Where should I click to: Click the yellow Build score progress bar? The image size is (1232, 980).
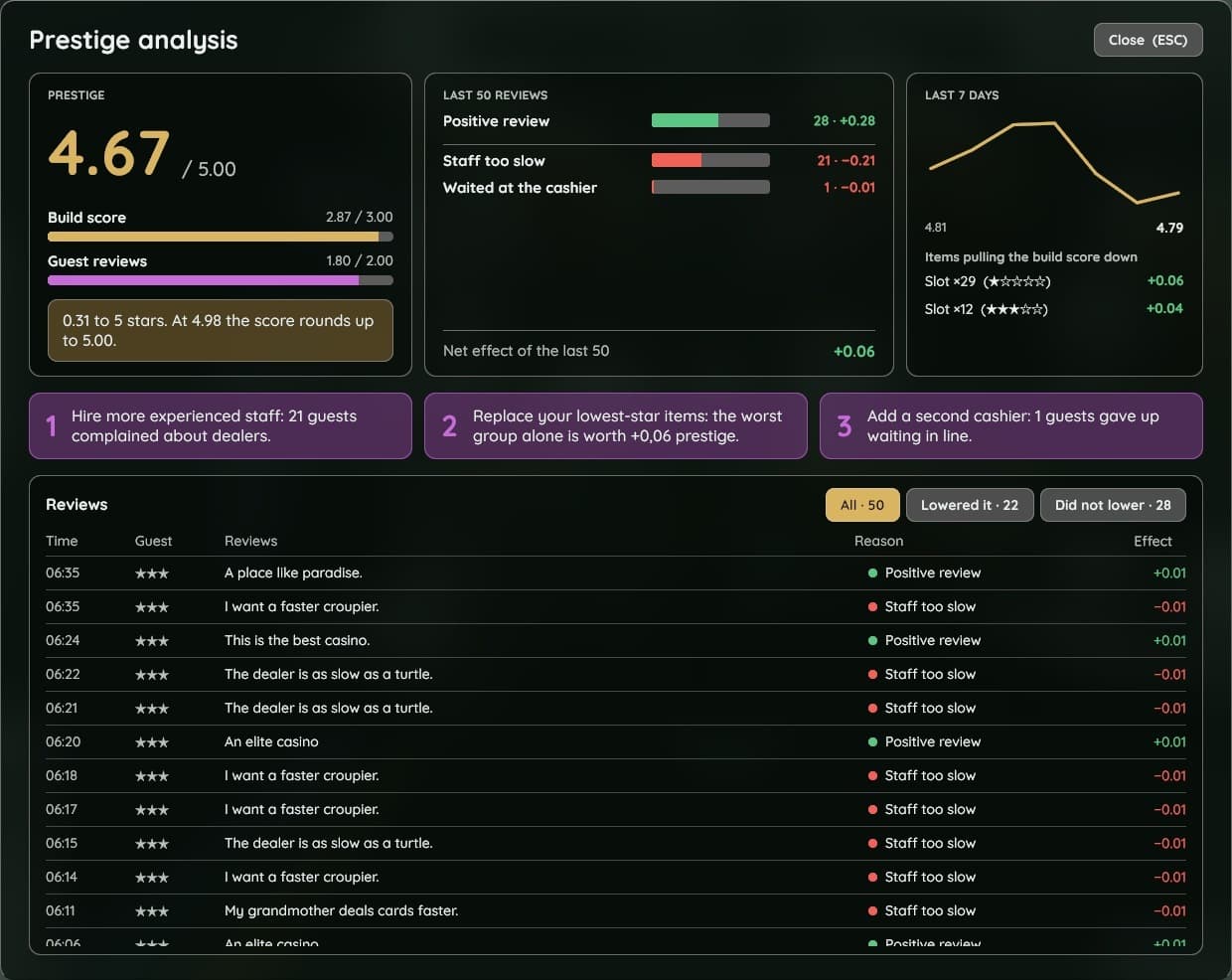click(x=221, y=237)
